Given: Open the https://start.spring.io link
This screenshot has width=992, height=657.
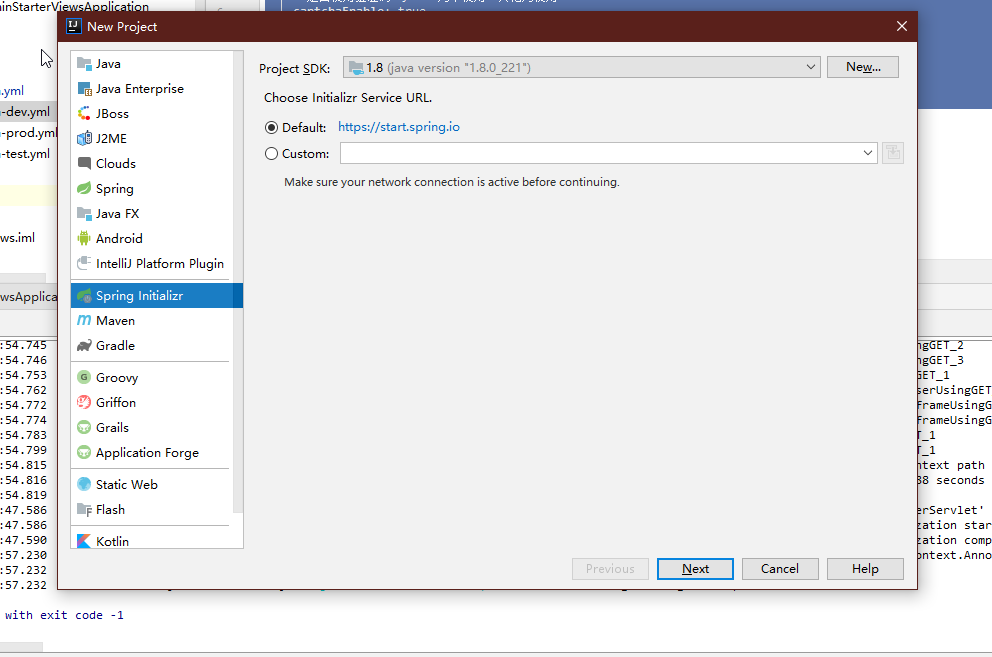Looking at the screenshot, I should point(399,127).
